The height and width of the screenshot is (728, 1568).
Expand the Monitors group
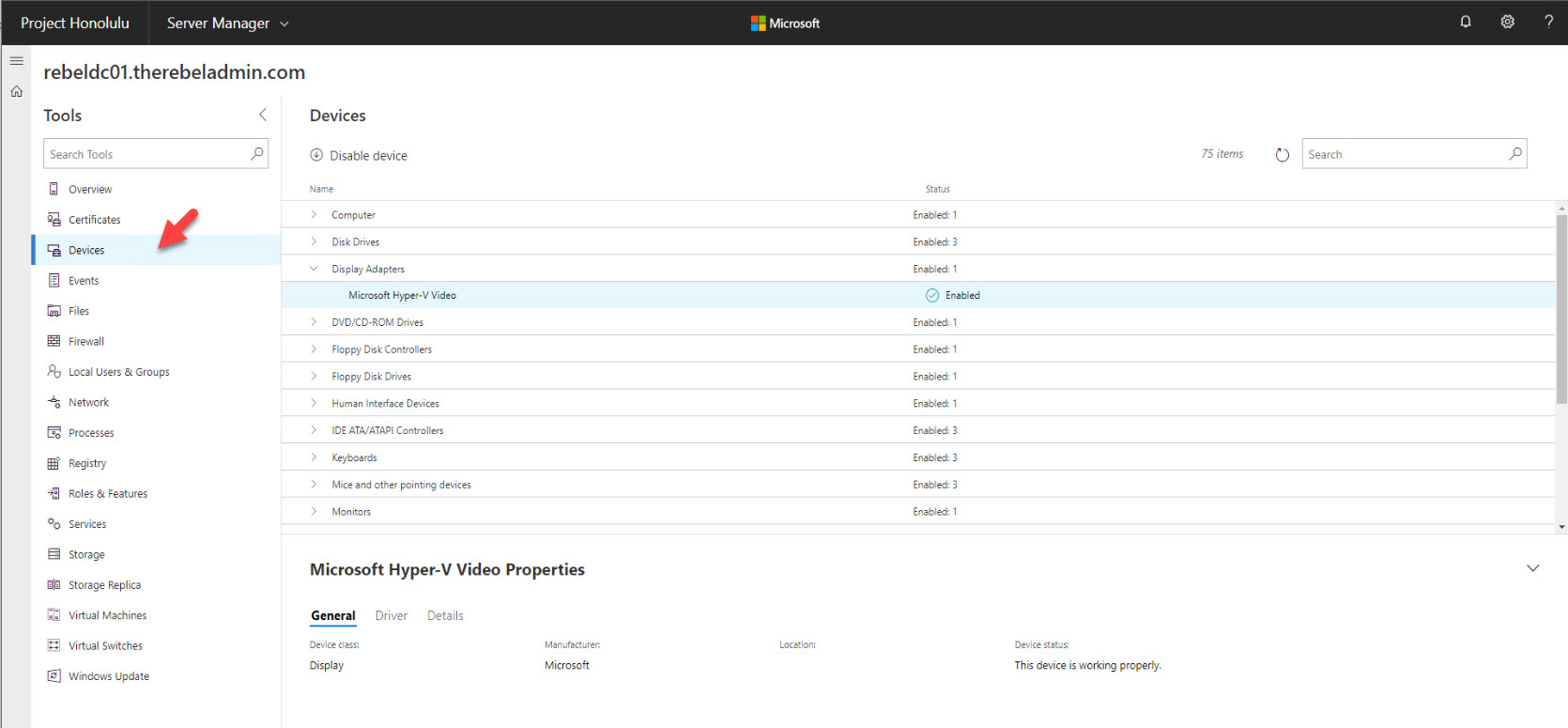[x=314, y=511]
